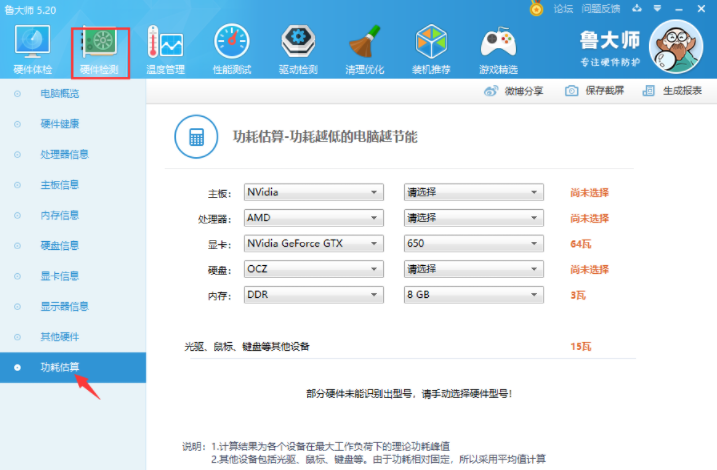
Task: Select 电脑概览 in the sidebar
Action: pyautogui.click(x=59, y=94)
